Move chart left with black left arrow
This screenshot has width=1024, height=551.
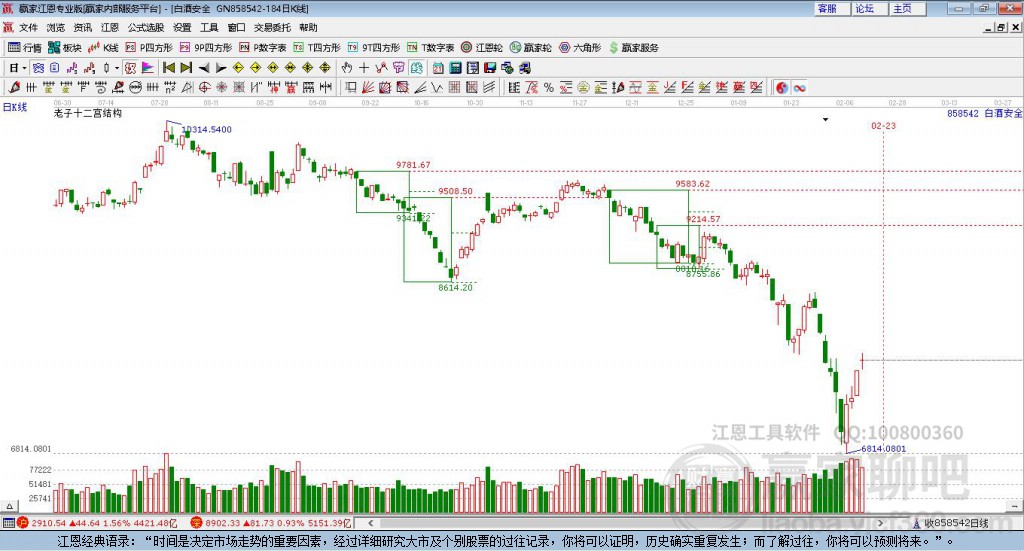[x=204, y=68]
